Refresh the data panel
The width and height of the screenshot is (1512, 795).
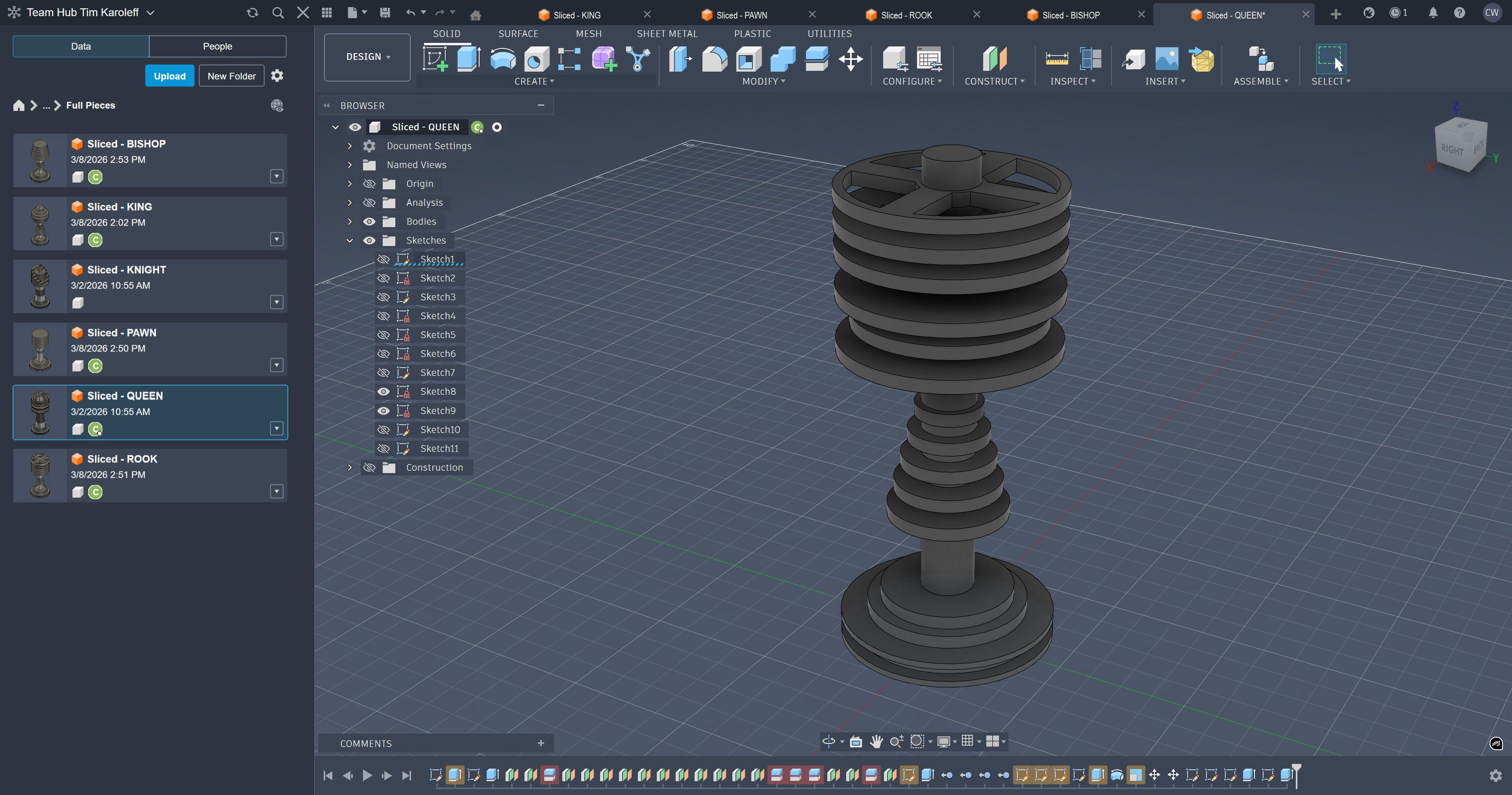point(252,13)
